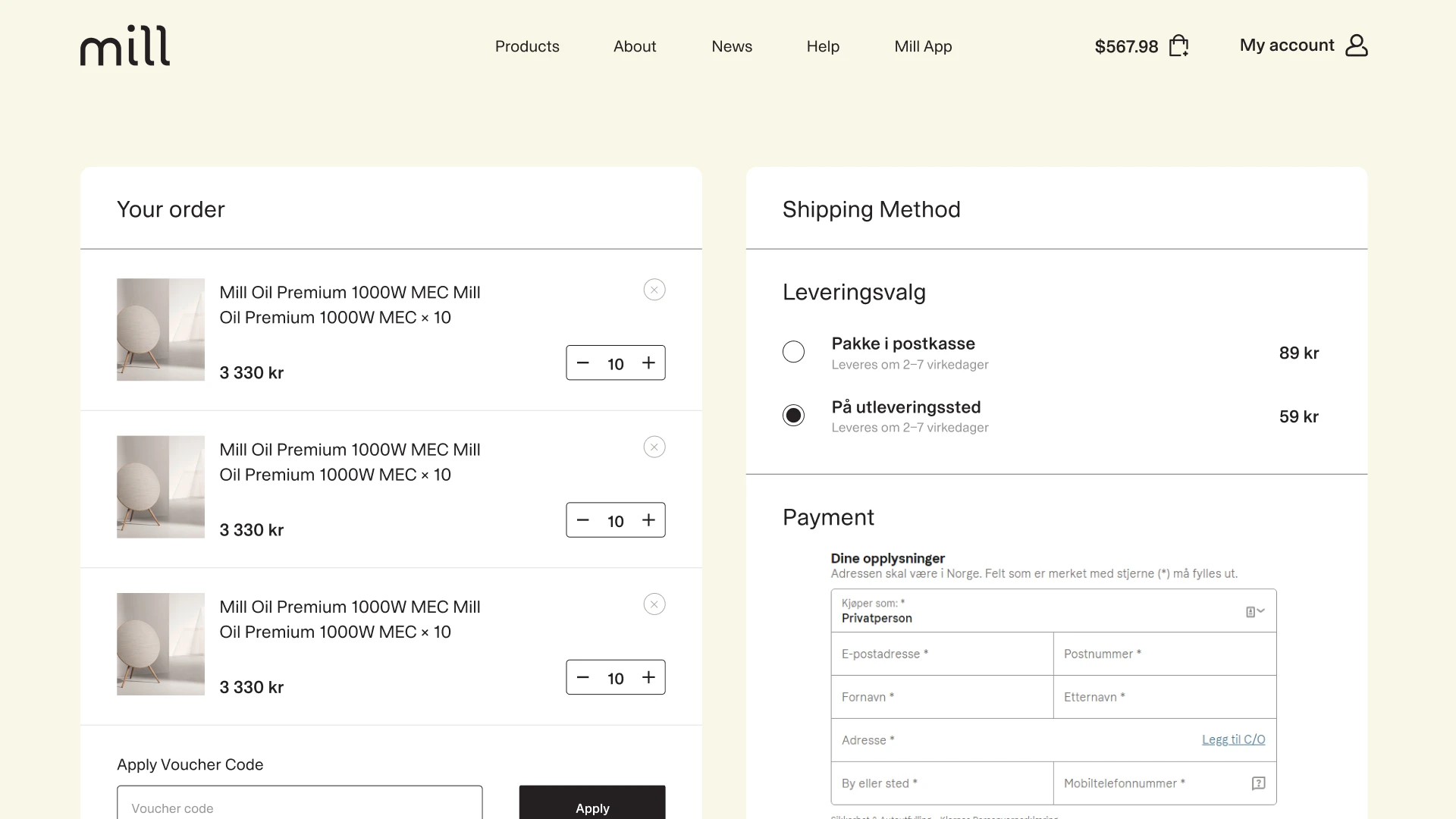Open the News section

tap(732, 46)
